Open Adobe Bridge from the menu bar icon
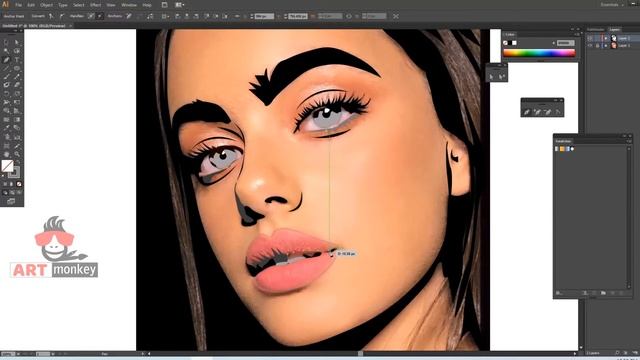The width and height of the screenshot is (640, 360). click(164, 5)
